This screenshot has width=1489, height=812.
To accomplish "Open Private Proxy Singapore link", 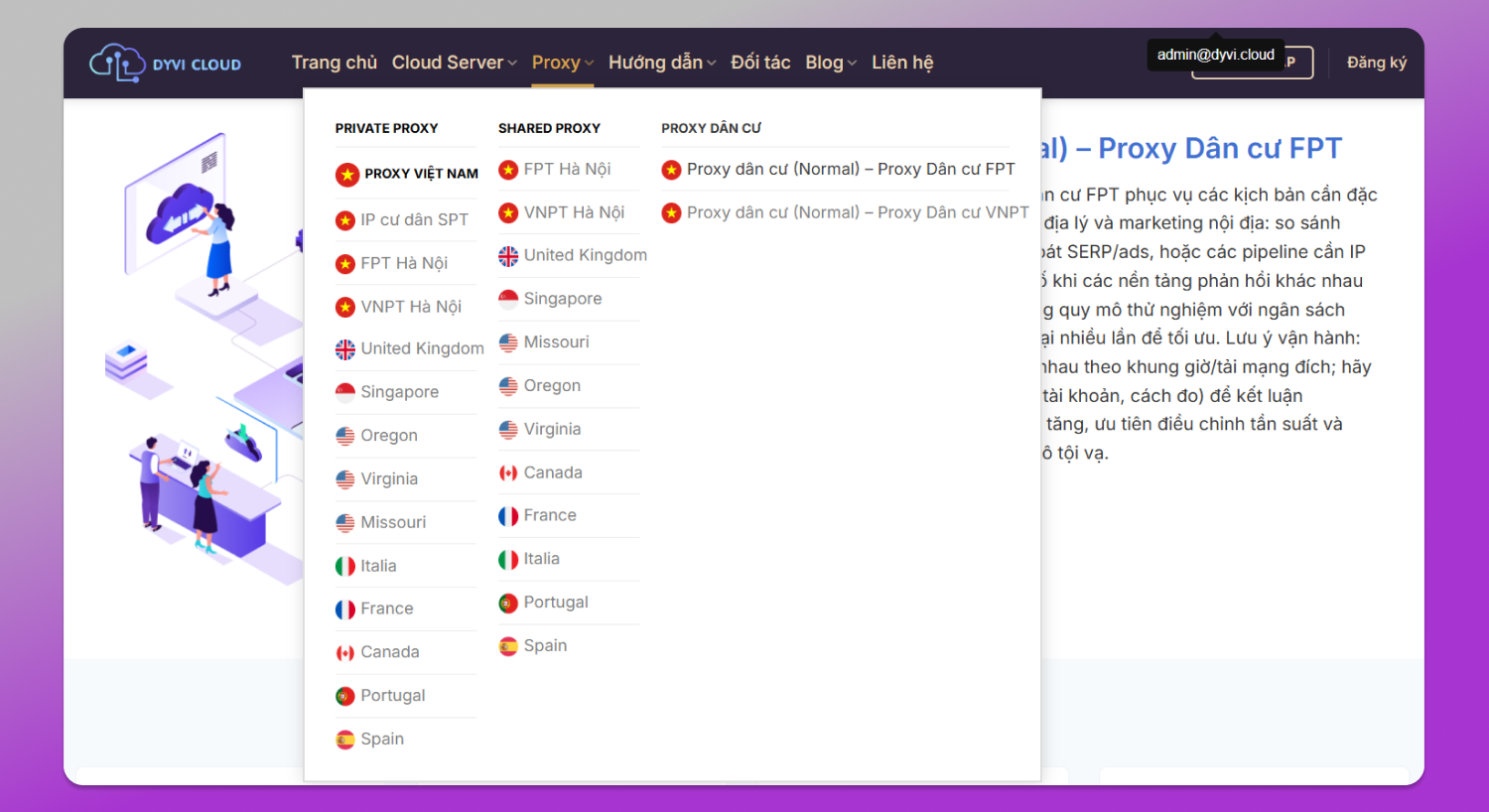I will coord(399,392).
